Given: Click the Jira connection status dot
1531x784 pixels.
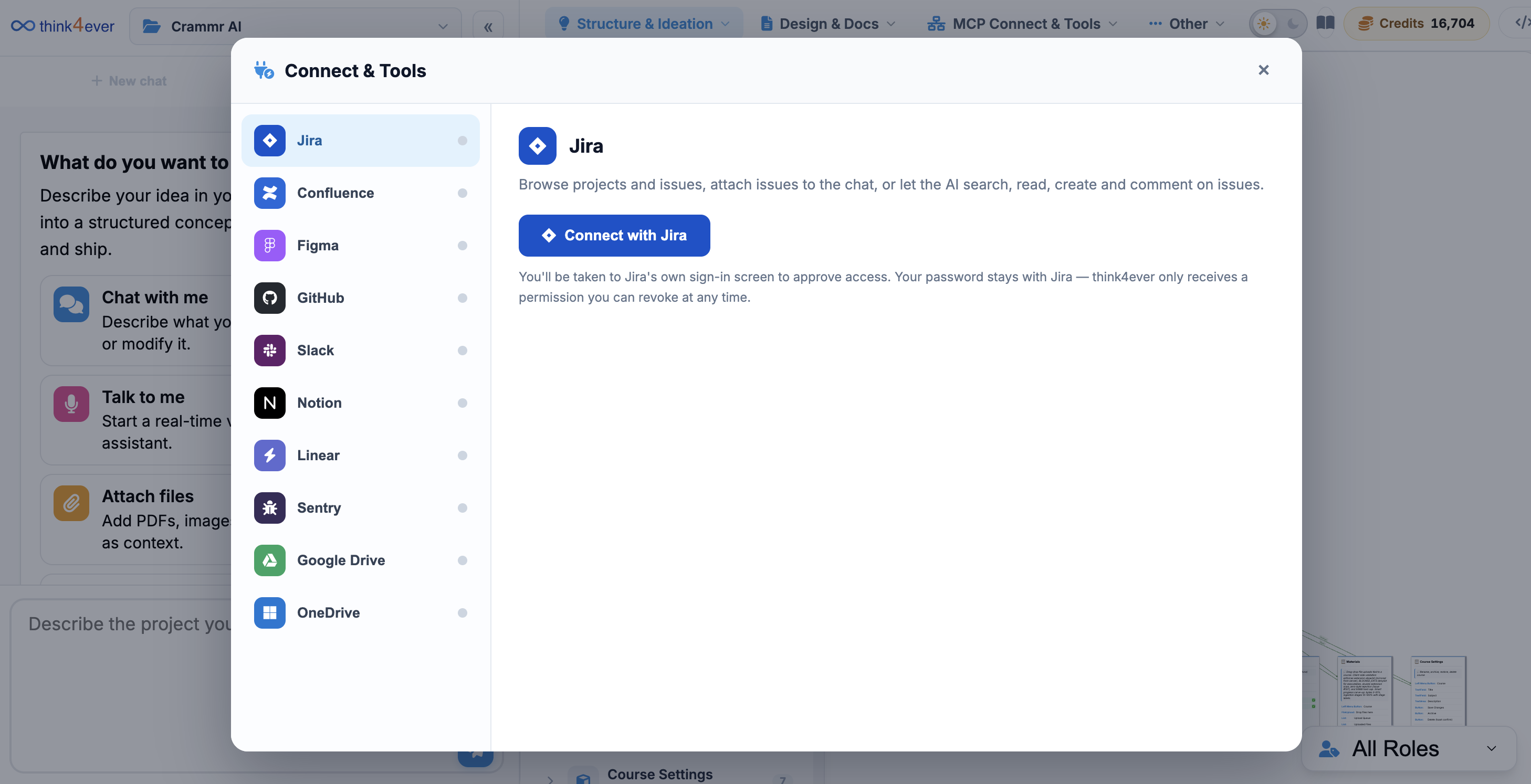Looking at the screenshot, I should (x=462, y=141).
